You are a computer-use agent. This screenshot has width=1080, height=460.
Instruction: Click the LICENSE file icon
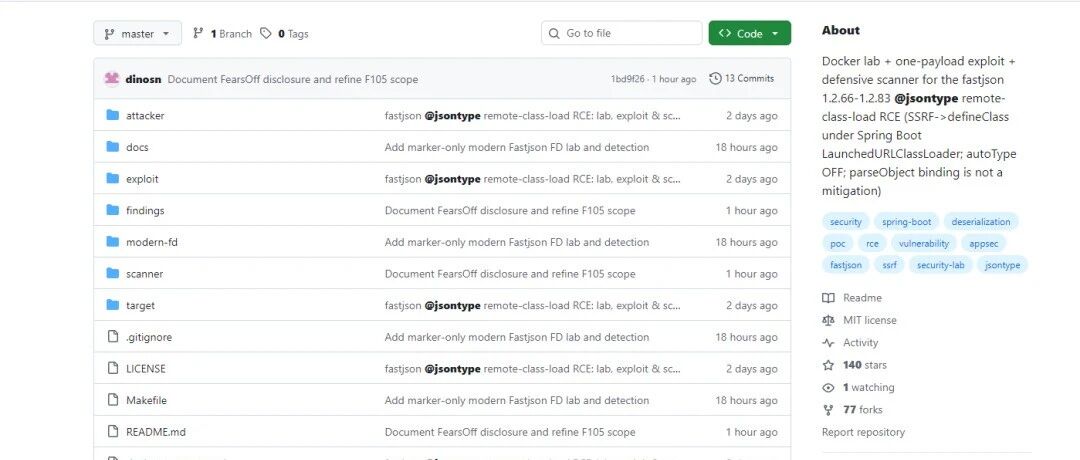tap(113, 368)
